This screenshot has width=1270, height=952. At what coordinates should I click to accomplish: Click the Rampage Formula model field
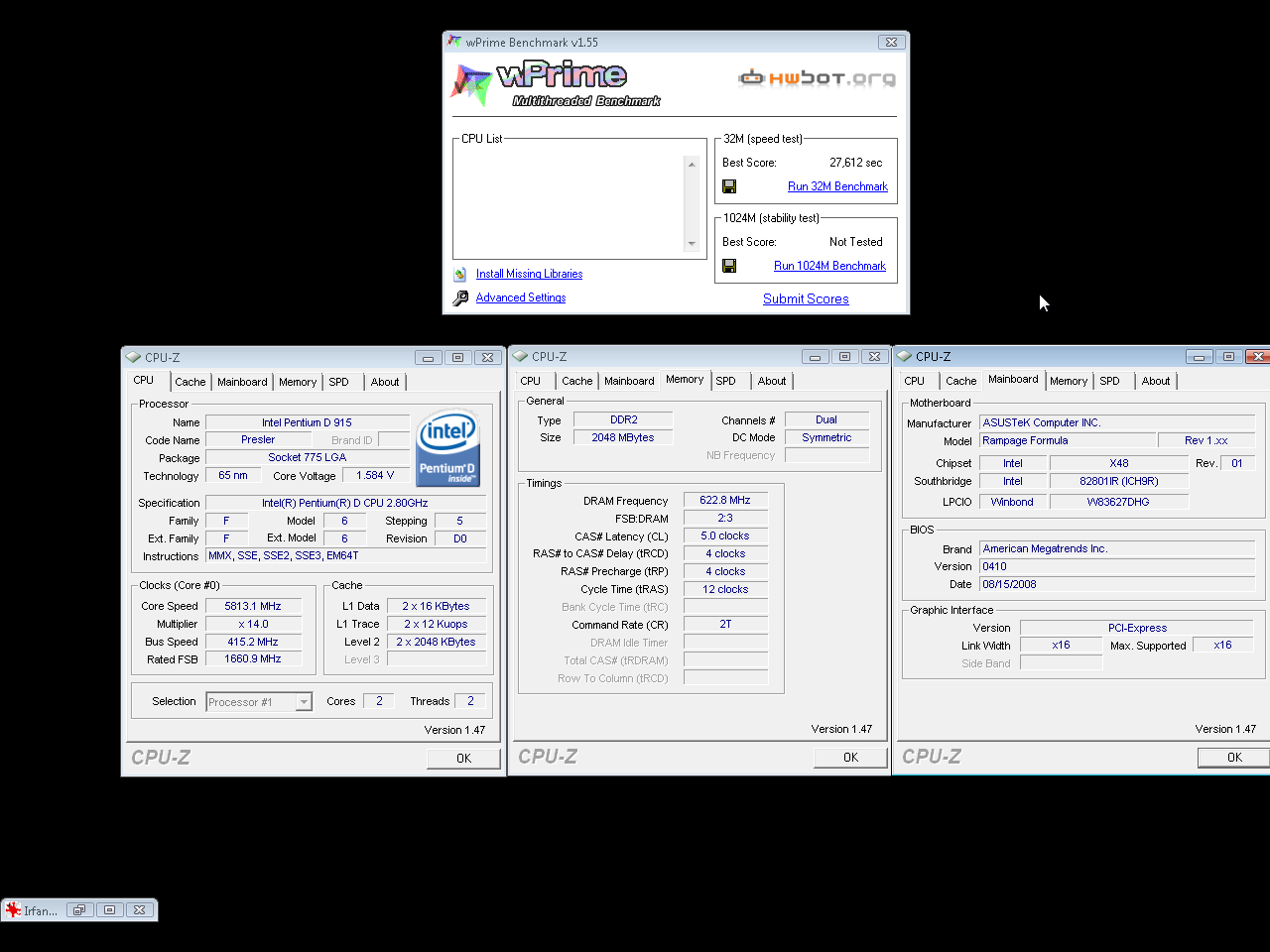click(1068, 440)
